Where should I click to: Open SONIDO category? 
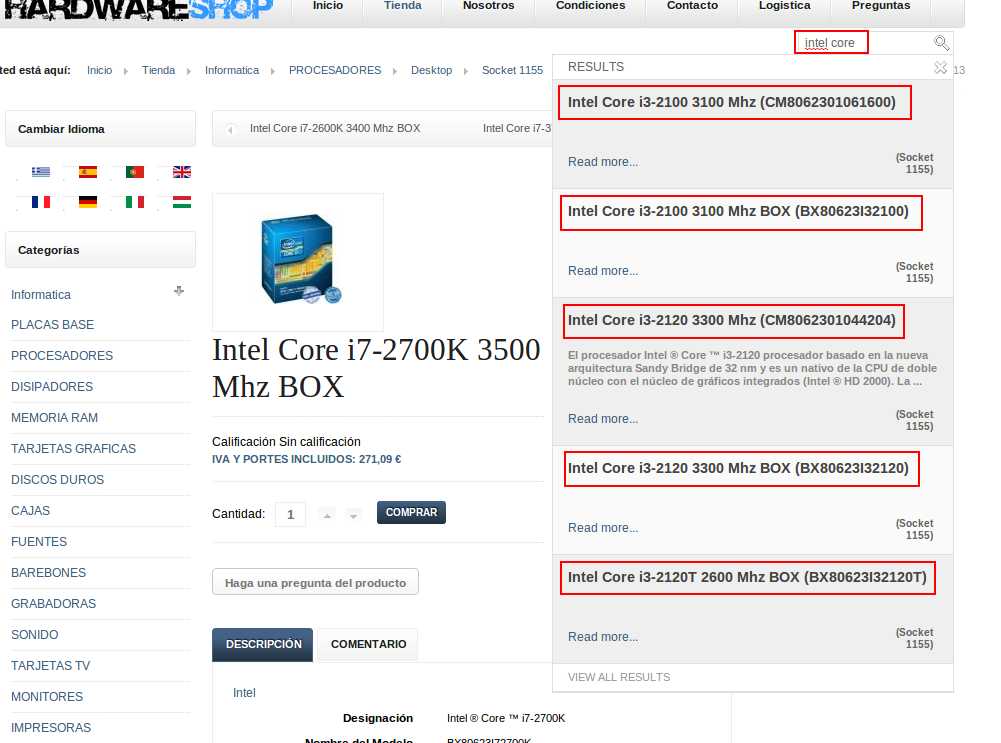pos(34,635)
